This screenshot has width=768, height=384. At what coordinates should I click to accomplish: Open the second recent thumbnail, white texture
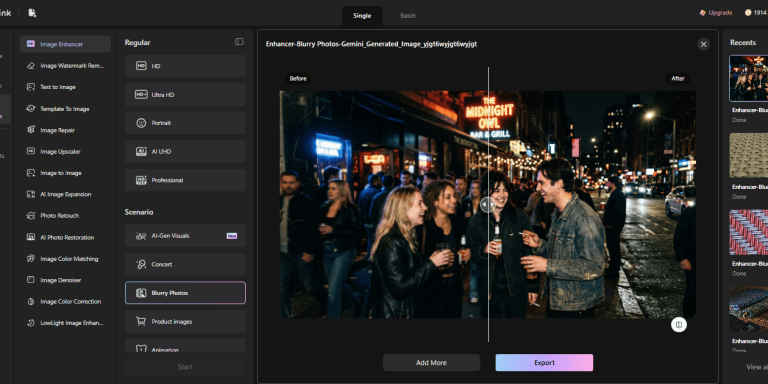click(748, 155)
